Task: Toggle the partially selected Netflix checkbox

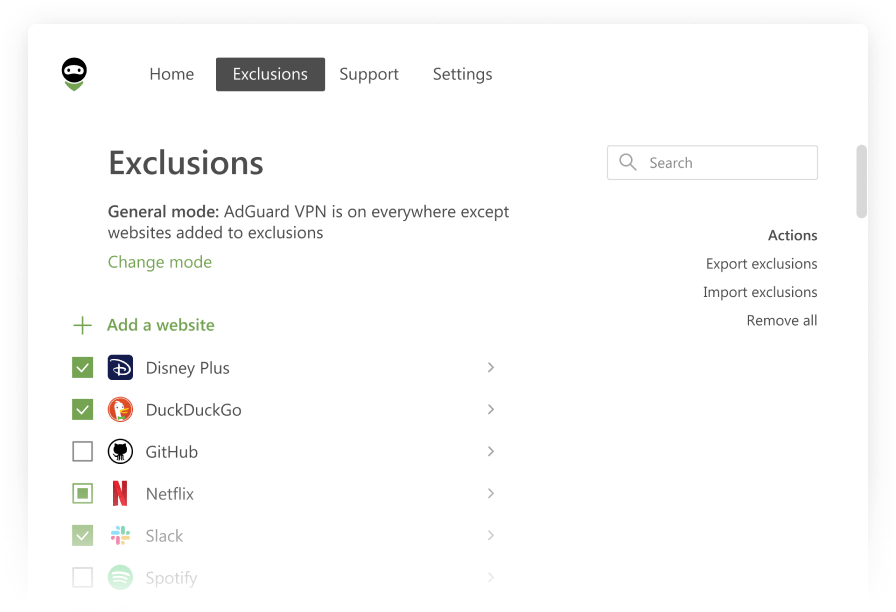Action: (83, 494)
